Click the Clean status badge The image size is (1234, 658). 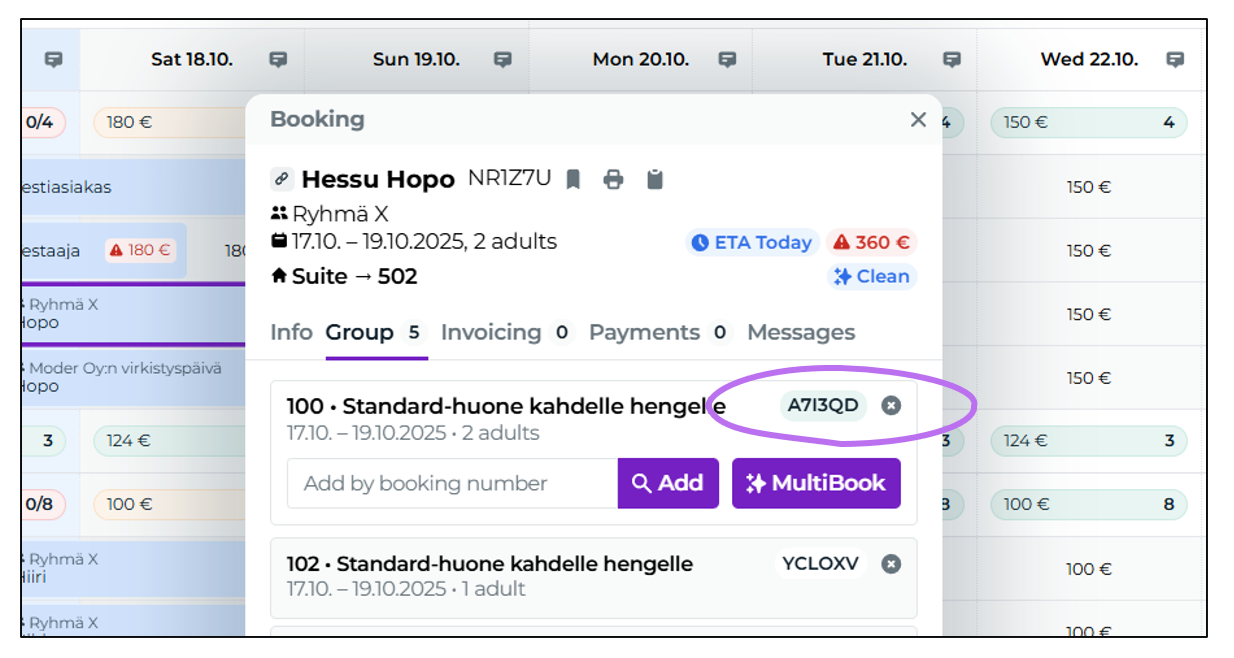(x=873, y=277)
